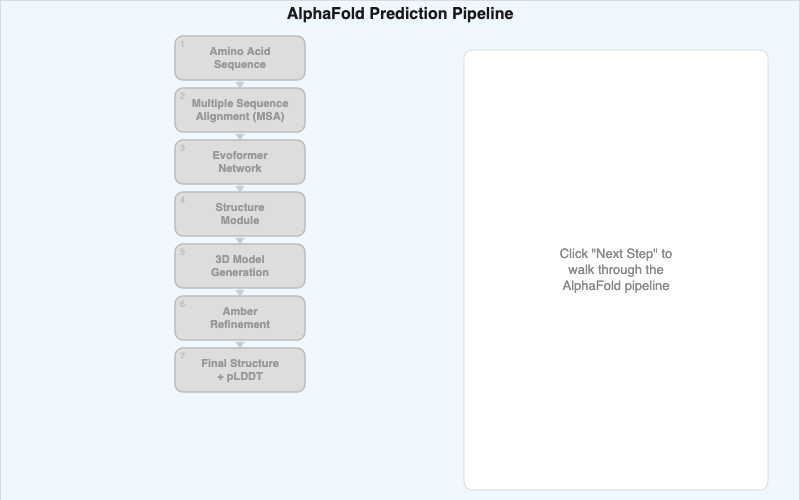This screenshot has height=500, width=800.
Task: Click the arrow between Evoformer and Structure Module
Action: pyautogui.click(x=240, y=188)
